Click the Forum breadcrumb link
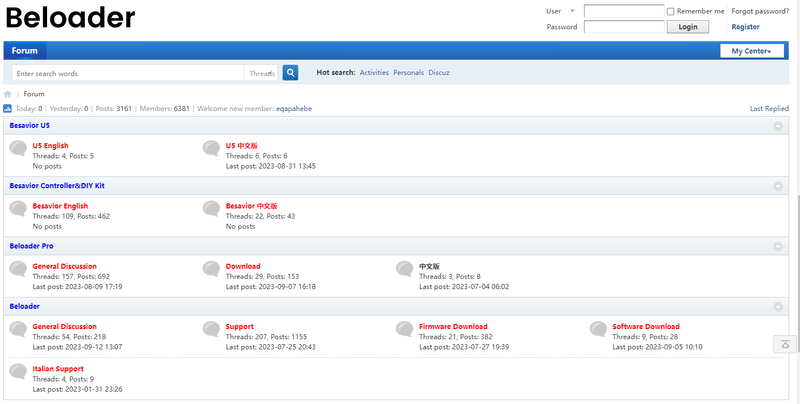 click(34, 94)
